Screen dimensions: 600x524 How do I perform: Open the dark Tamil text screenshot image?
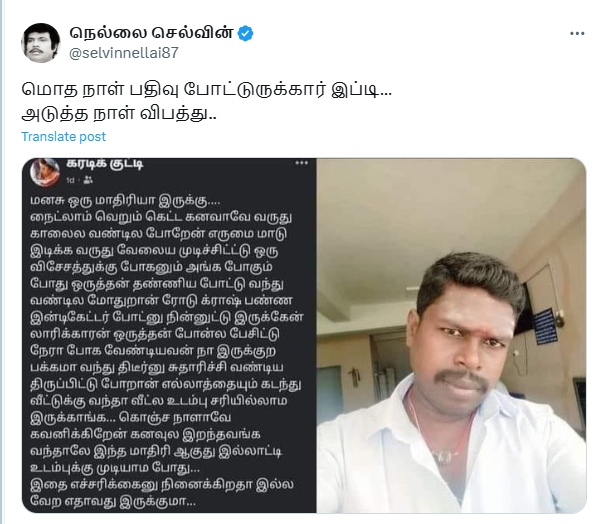[x=169, y=335]
